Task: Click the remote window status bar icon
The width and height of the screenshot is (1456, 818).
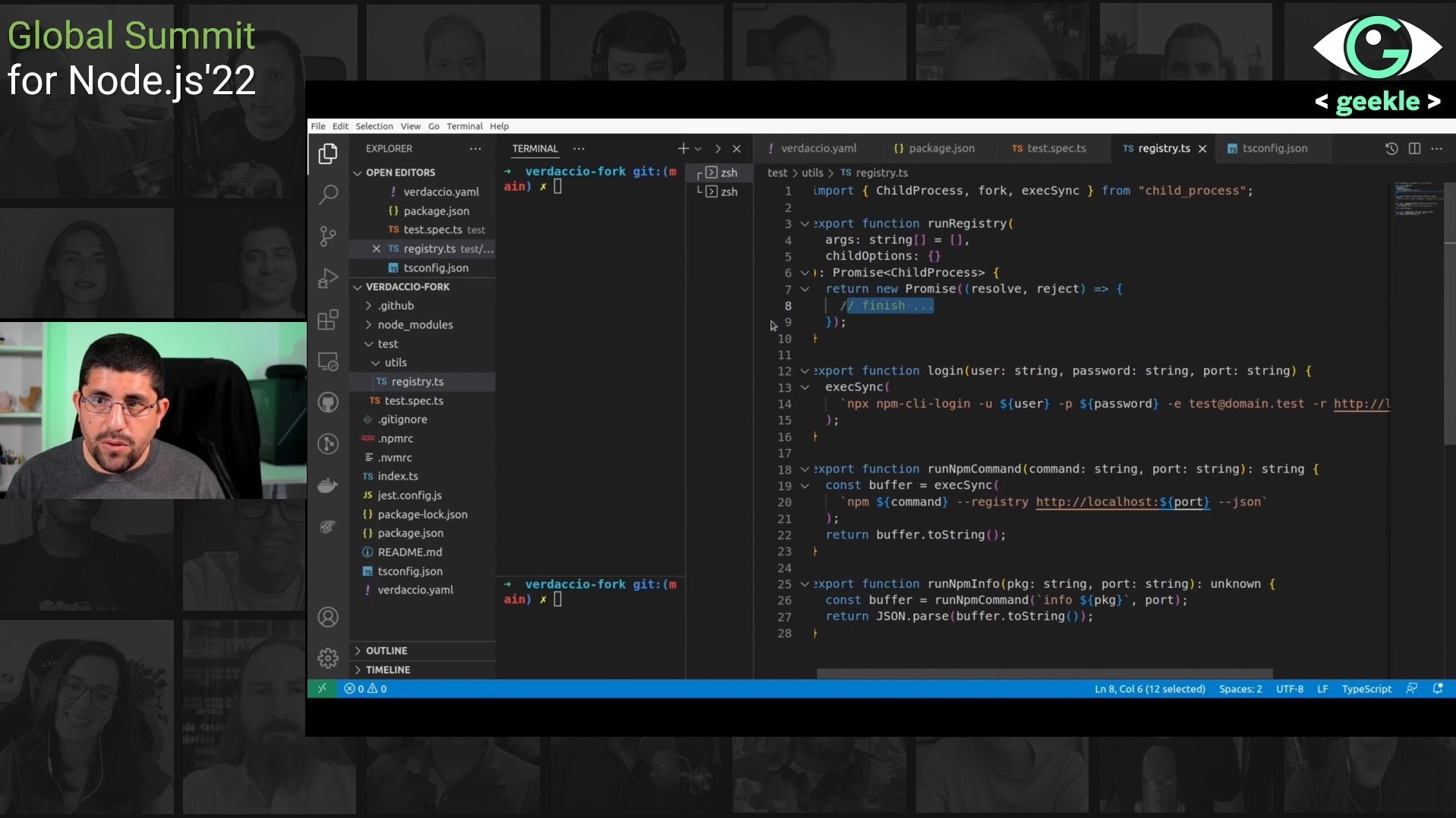Action: point(322,689)
